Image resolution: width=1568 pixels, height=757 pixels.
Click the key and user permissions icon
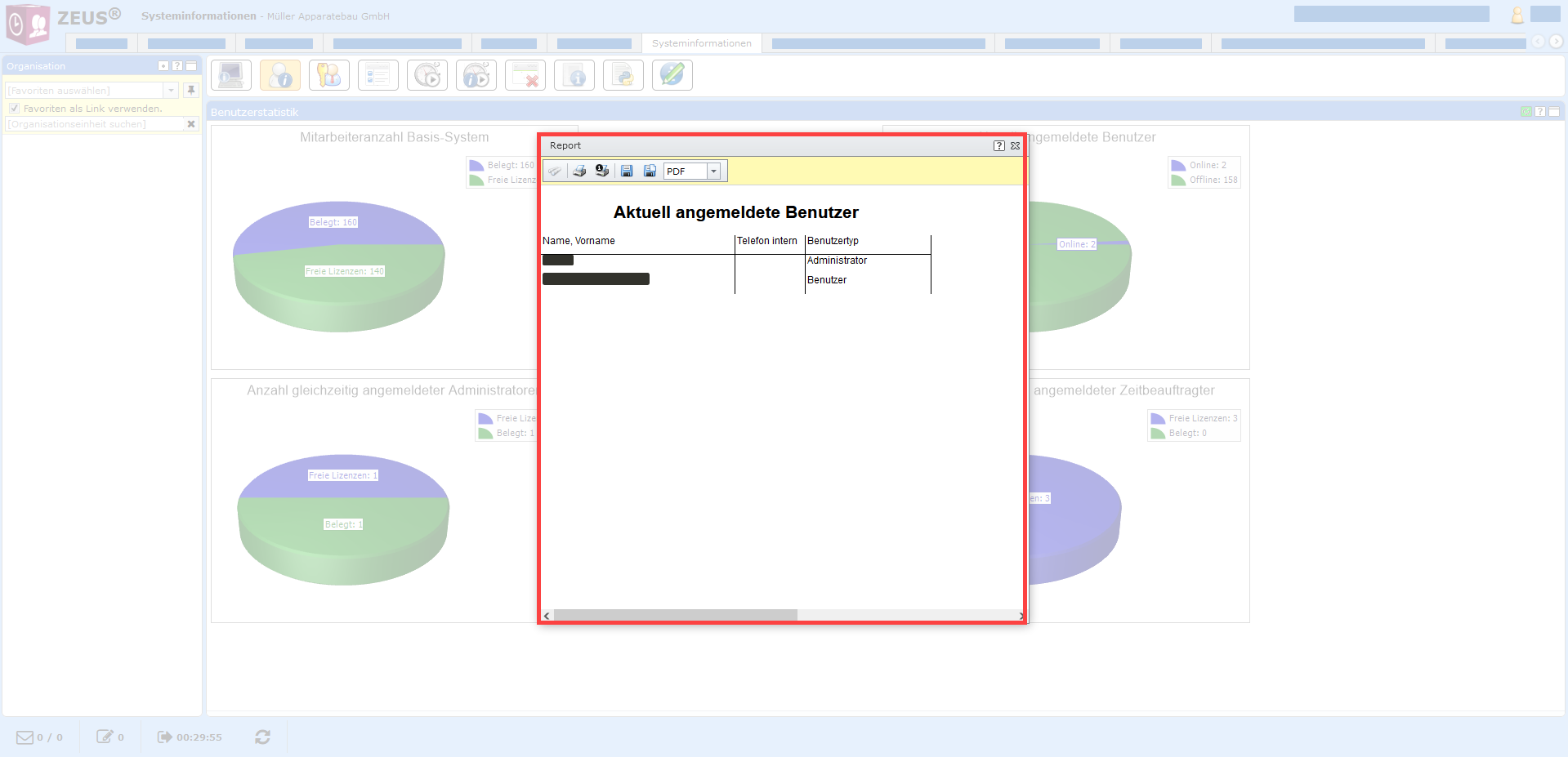[x=329, y=75]
